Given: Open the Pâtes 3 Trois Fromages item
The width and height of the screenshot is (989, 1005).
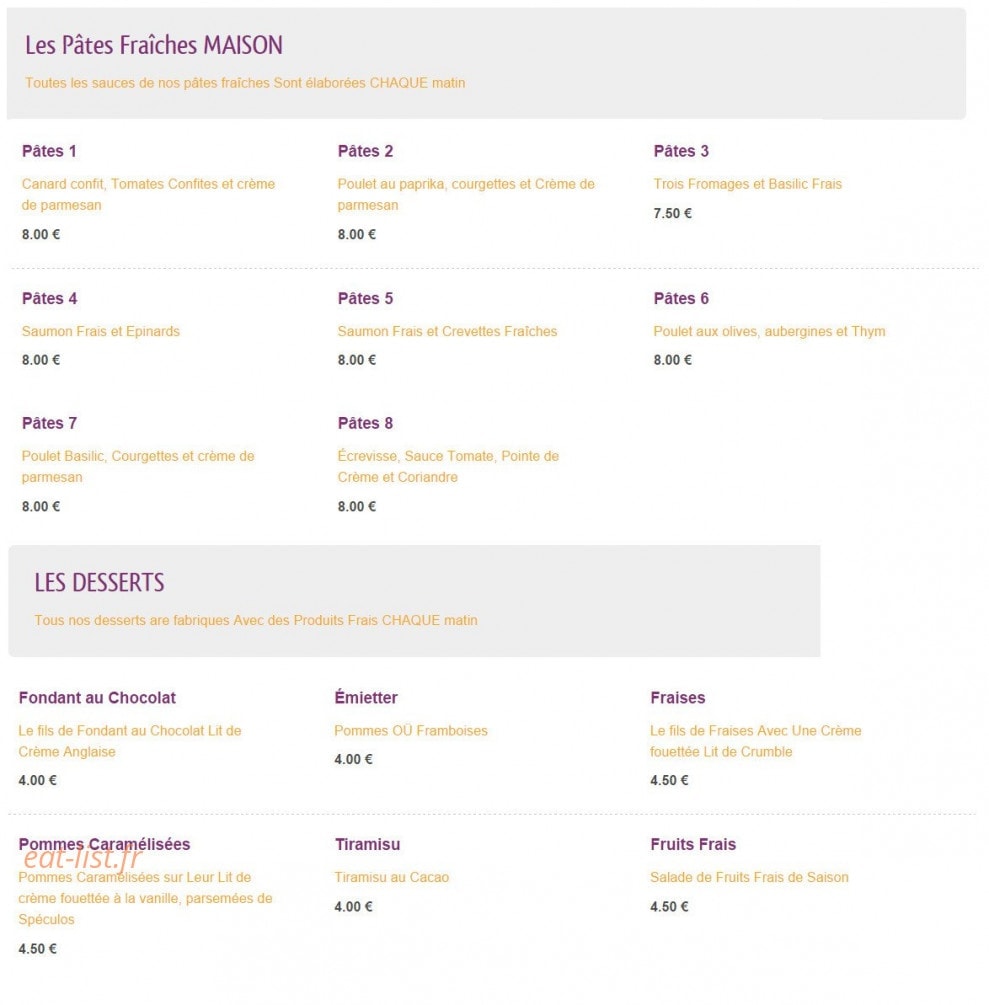Looking at the screenshot, I should pyautogui.click(x=681, y=151).
